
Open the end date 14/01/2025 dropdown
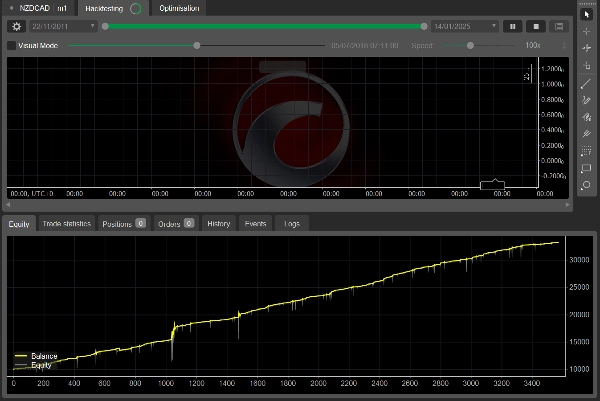coord(465,26)
